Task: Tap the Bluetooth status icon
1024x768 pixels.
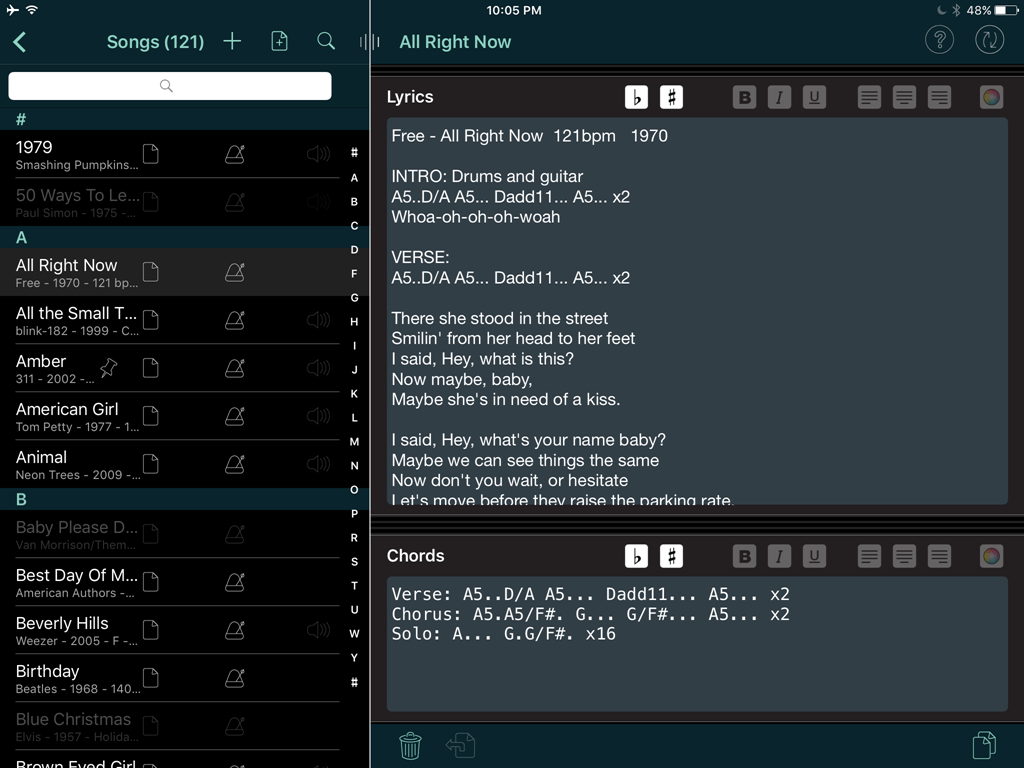Action: pyautogui.click(x=955, y=10)
